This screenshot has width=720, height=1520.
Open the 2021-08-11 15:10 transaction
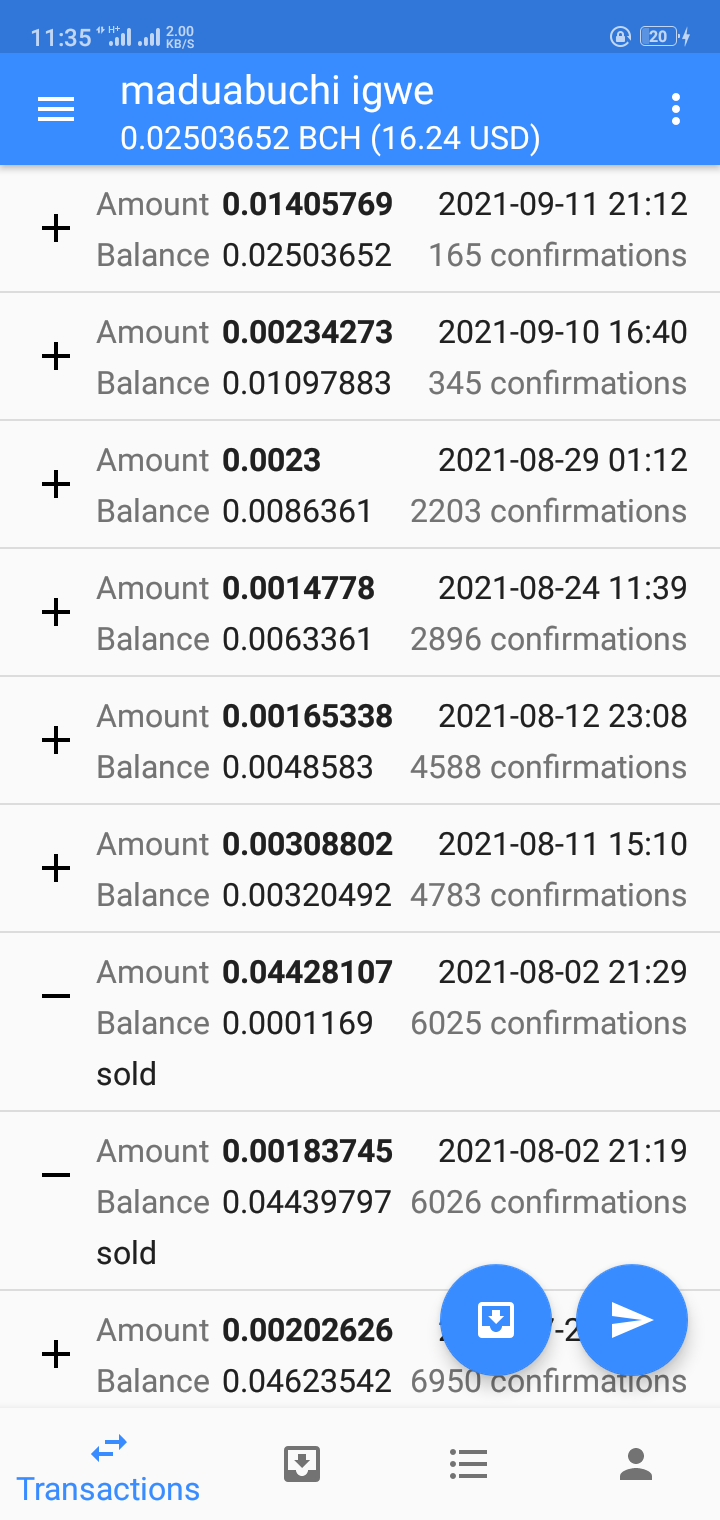360,869
